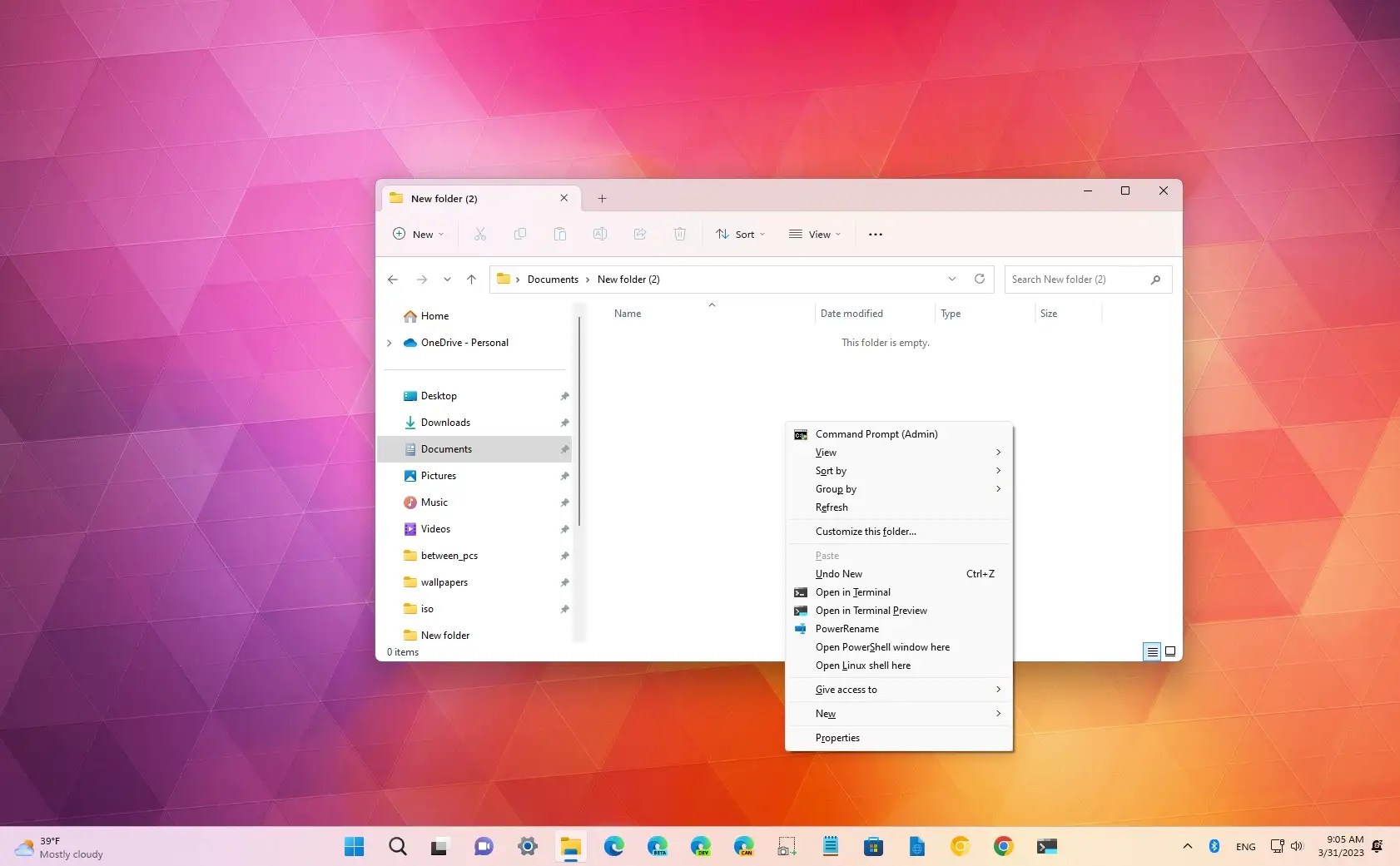Expand the OneDrive - Personal tree item
This screenshot has height=866, width=1400.
[x=390, y=343]
